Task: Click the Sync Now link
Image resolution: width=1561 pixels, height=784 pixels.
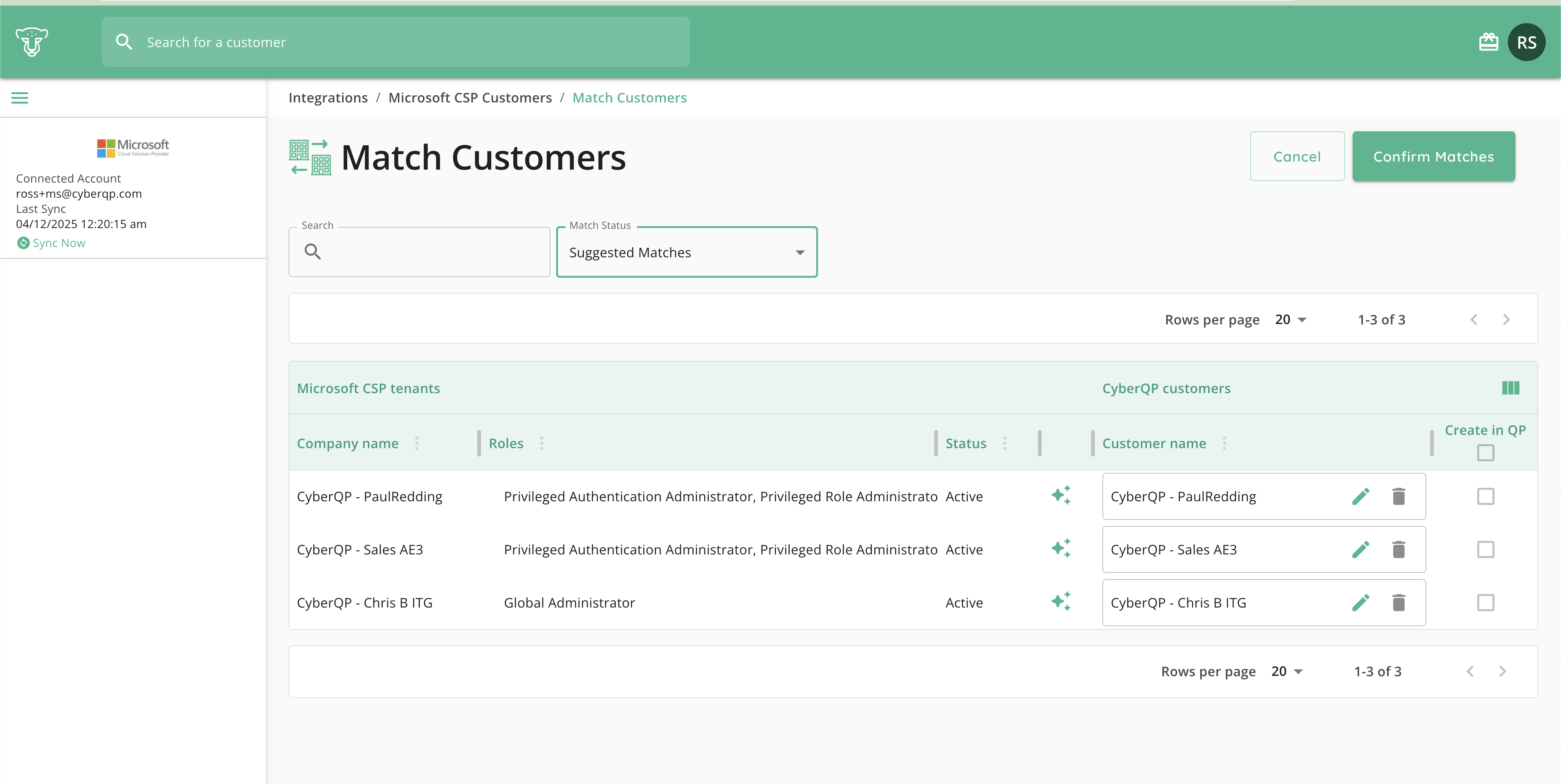Action: (59, 243)
